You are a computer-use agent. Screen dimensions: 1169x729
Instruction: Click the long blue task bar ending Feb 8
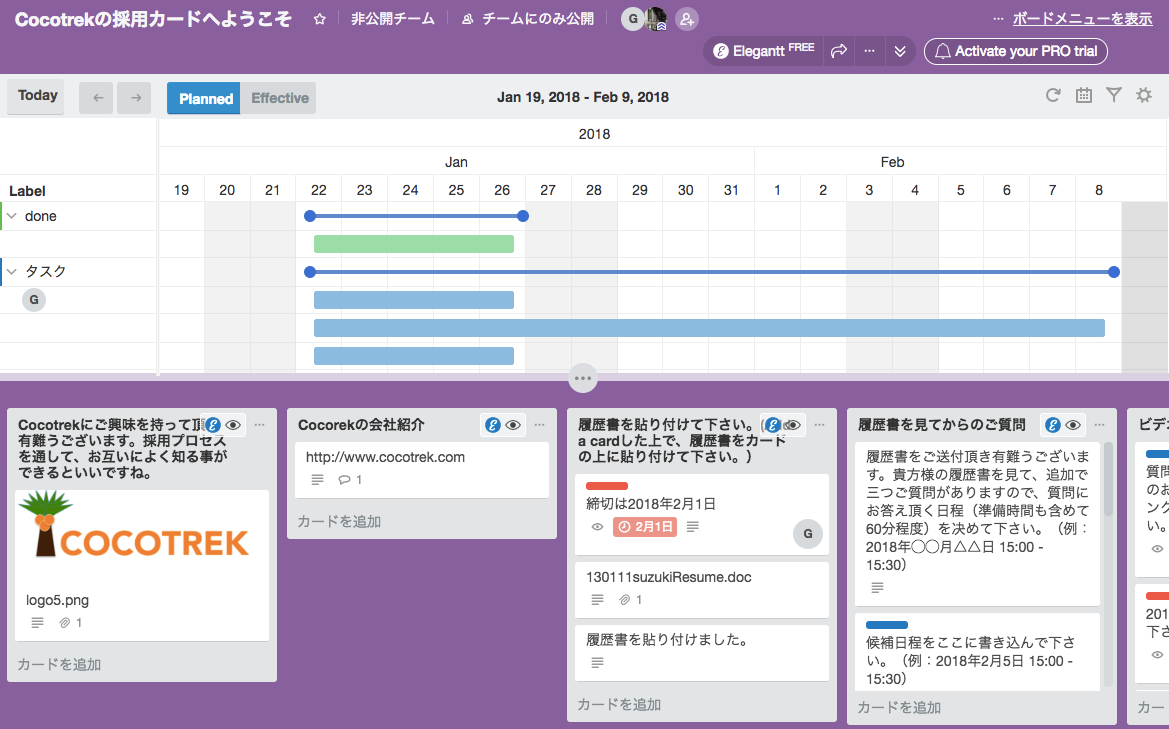[x=709, y=328]
